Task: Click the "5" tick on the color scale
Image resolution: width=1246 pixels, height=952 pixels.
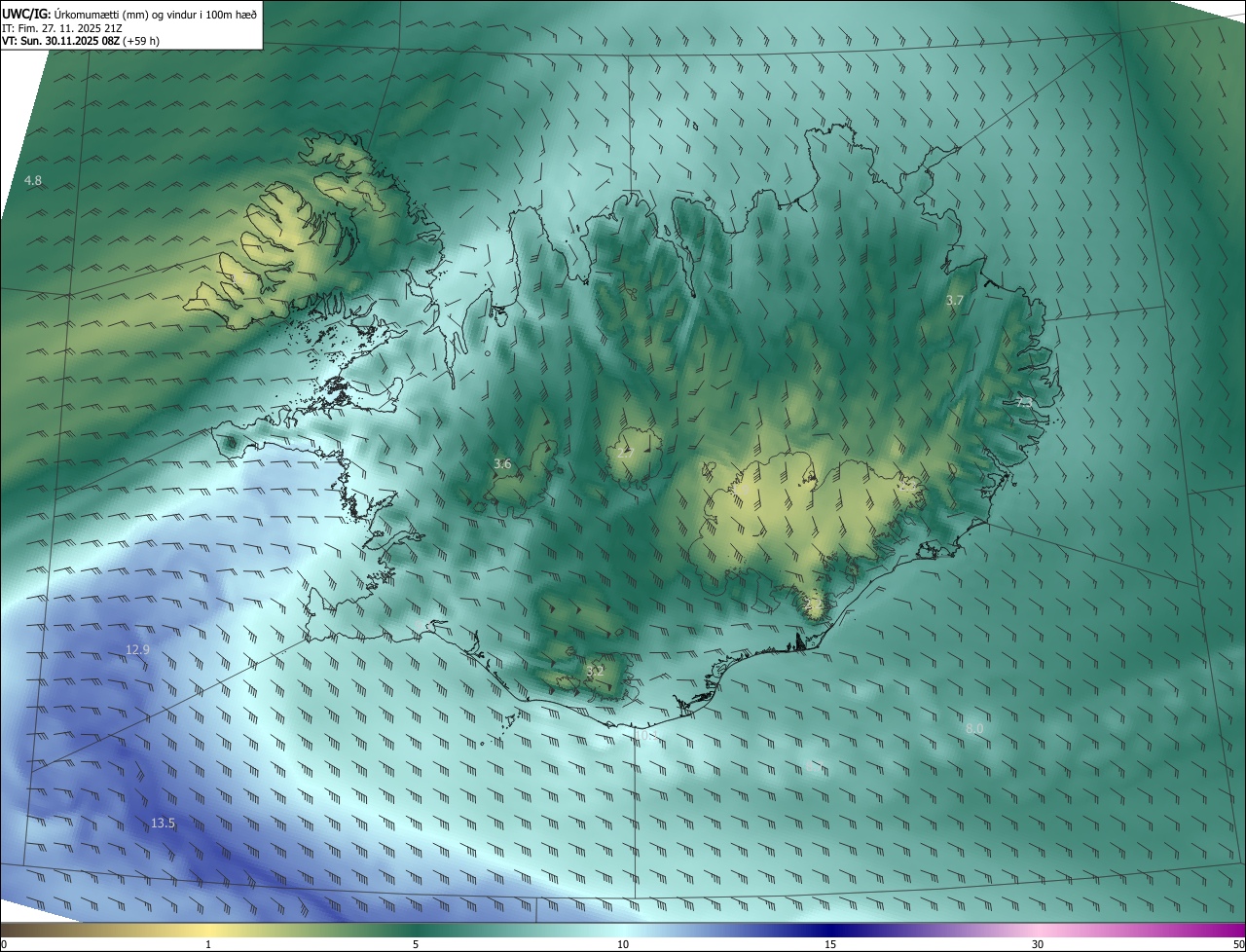Action: pos(416,945)
